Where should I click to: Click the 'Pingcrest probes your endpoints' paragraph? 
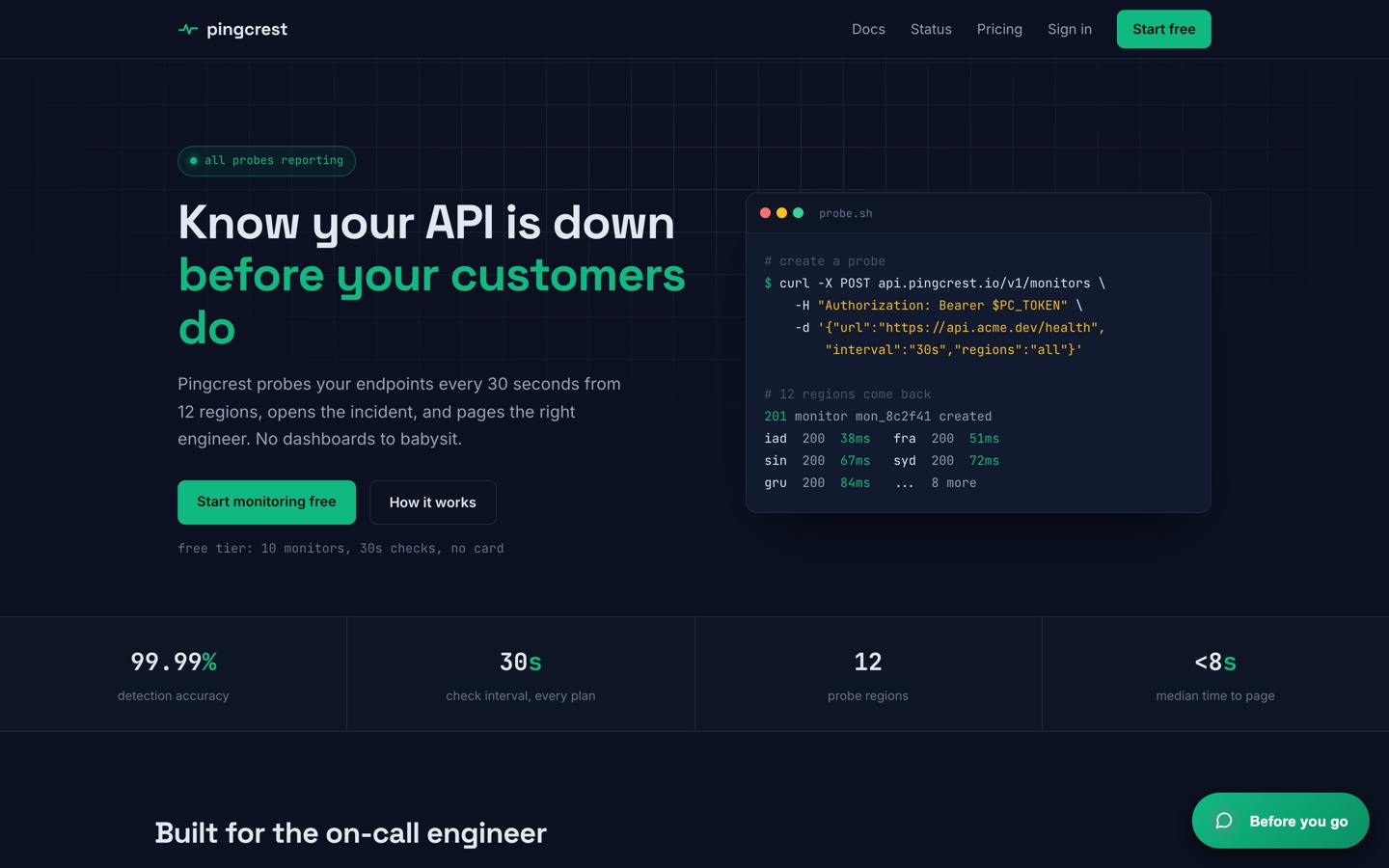399,412
